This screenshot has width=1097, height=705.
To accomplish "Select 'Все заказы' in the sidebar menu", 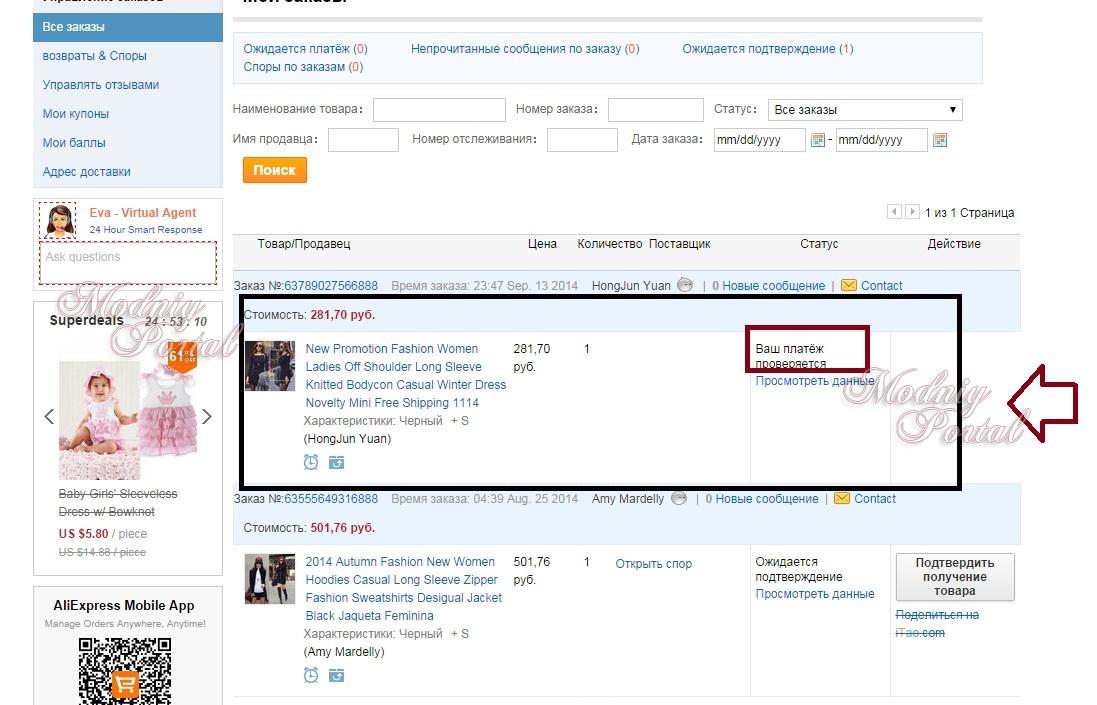I will coord(128,27).
